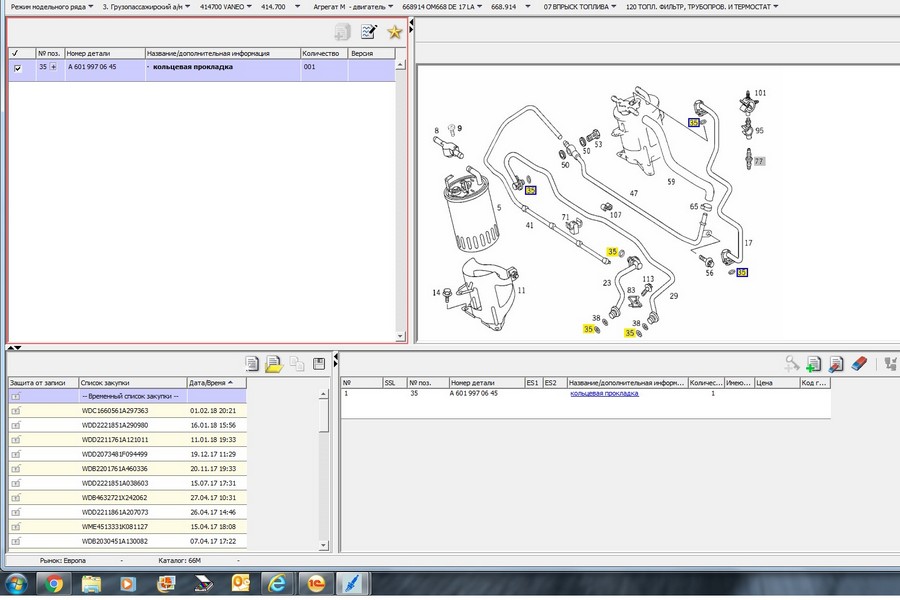Screen dimensions: 900x600
Task: Open shopping list with the yellow folder icon
Action: 274,364
